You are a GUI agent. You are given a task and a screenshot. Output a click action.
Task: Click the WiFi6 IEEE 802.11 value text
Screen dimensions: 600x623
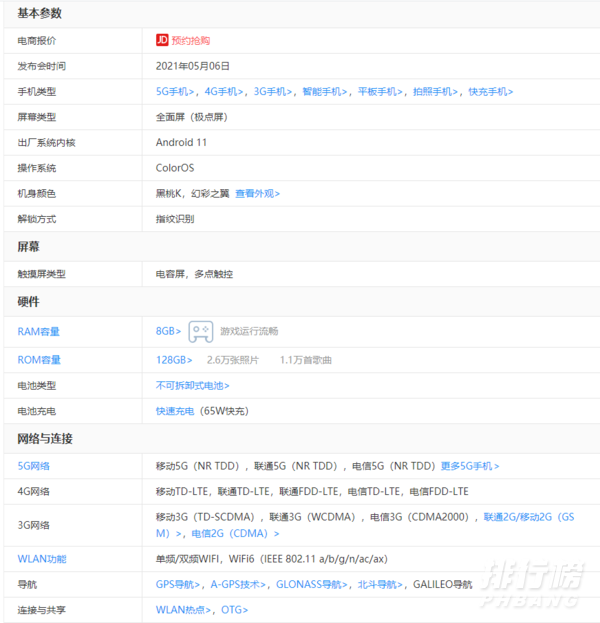(x=308, y=559)
